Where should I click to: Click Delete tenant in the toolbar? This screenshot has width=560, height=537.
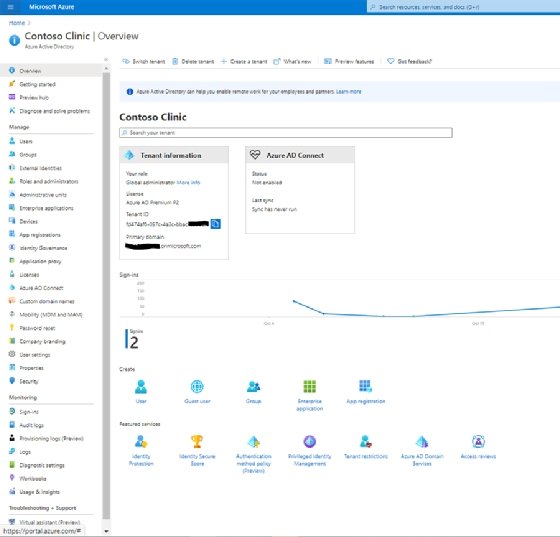tap(193, 61)
